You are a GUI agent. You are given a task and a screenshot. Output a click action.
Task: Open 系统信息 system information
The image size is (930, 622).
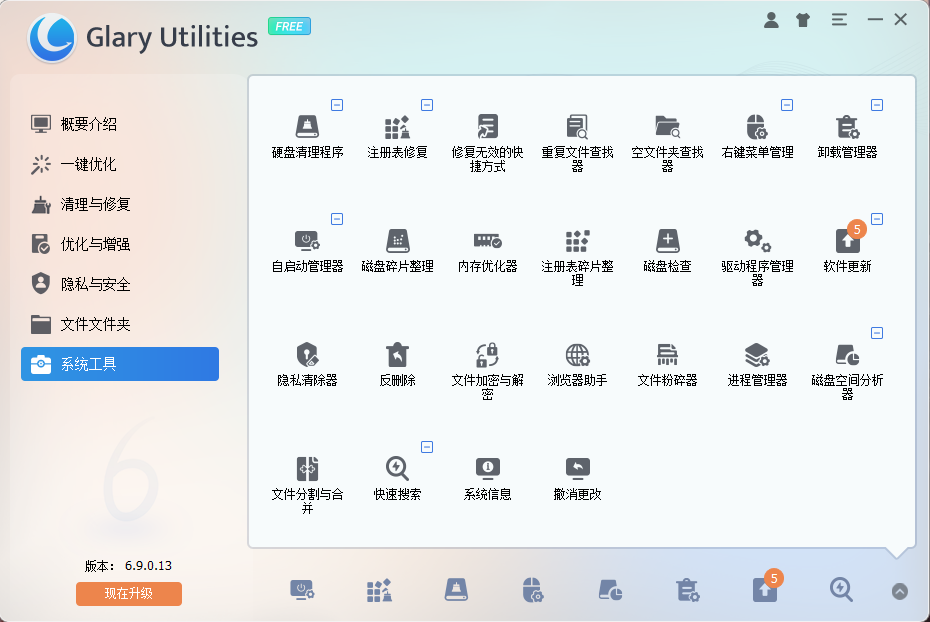point(488,479)
